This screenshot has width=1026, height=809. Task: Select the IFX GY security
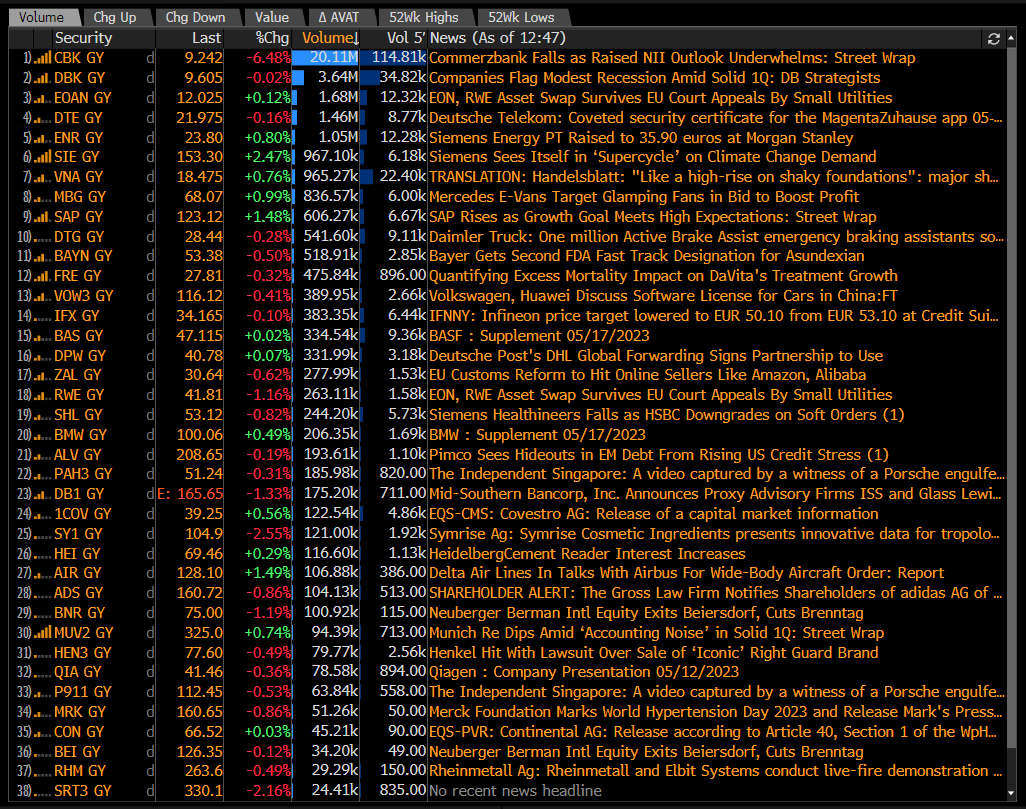(77, 316)
